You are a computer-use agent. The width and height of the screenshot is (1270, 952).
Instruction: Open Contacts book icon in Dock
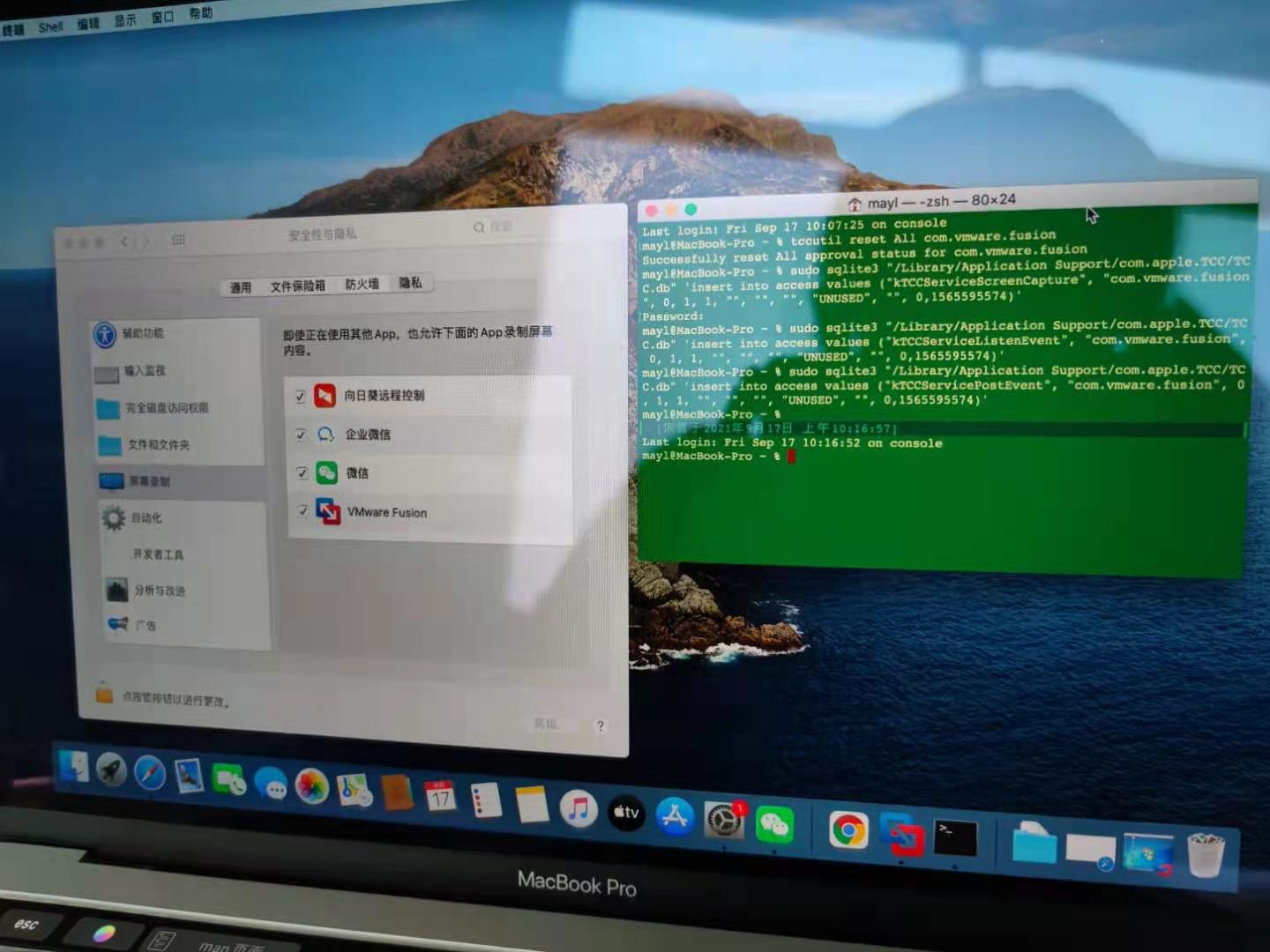click(397, 793)
